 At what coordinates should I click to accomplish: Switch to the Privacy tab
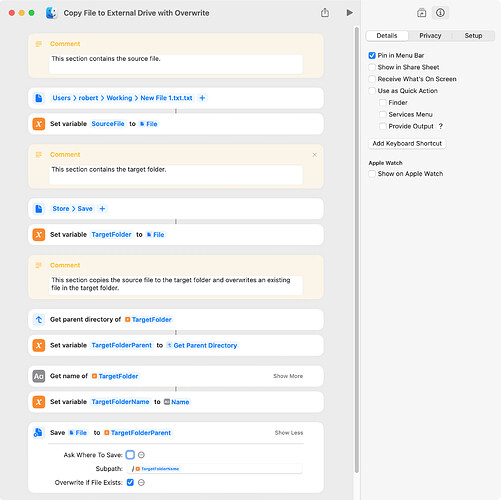pos(430,36)
